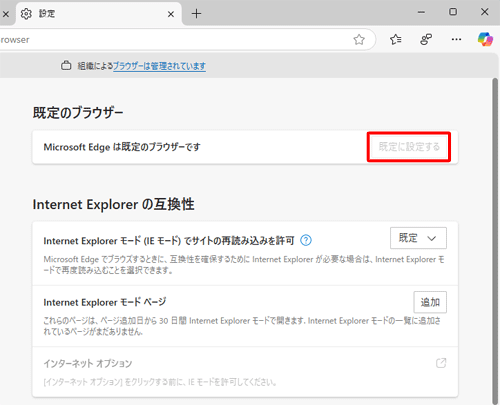Open the インターネット オプション external link icon
500x405 pixels.
(441, 363)
